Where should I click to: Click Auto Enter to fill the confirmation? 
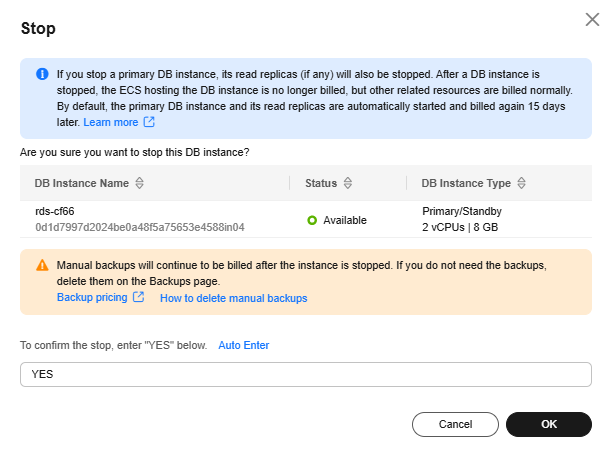pyautogui.click(x=244, y=345)
